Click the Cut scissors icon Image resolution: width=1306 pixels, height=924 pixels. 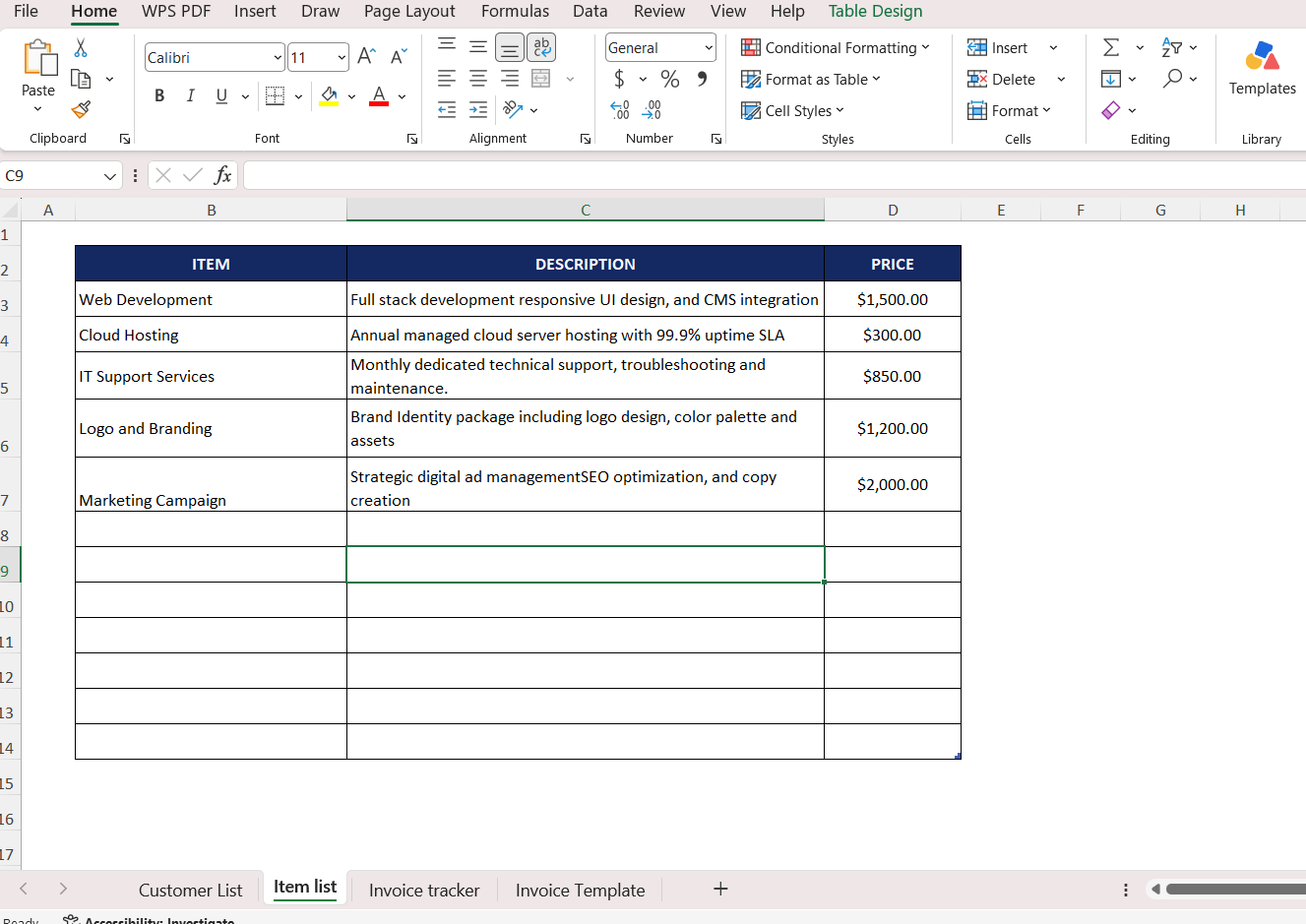click(x=81, y=47)
